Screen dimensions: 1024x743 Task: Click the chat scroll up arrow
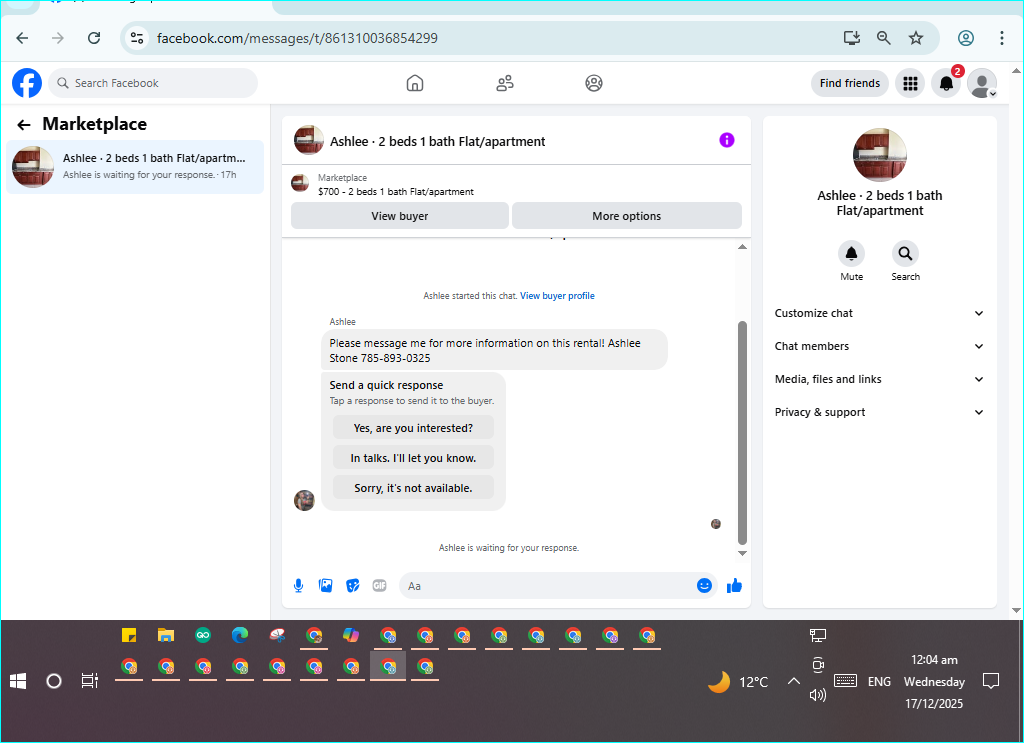point(742,247)
